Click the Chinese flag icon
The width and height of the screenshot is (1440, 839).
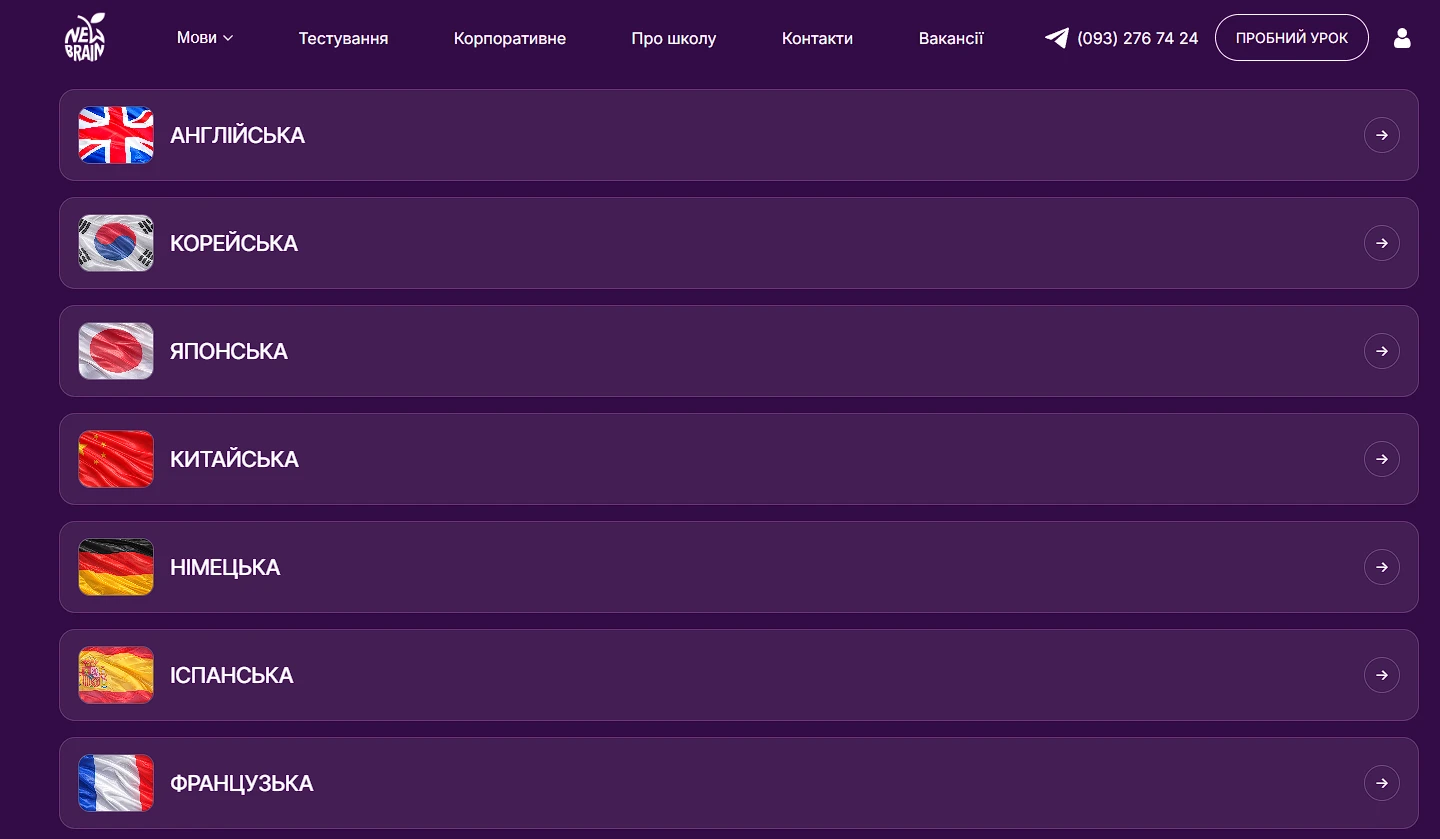(x=116, y=459)
